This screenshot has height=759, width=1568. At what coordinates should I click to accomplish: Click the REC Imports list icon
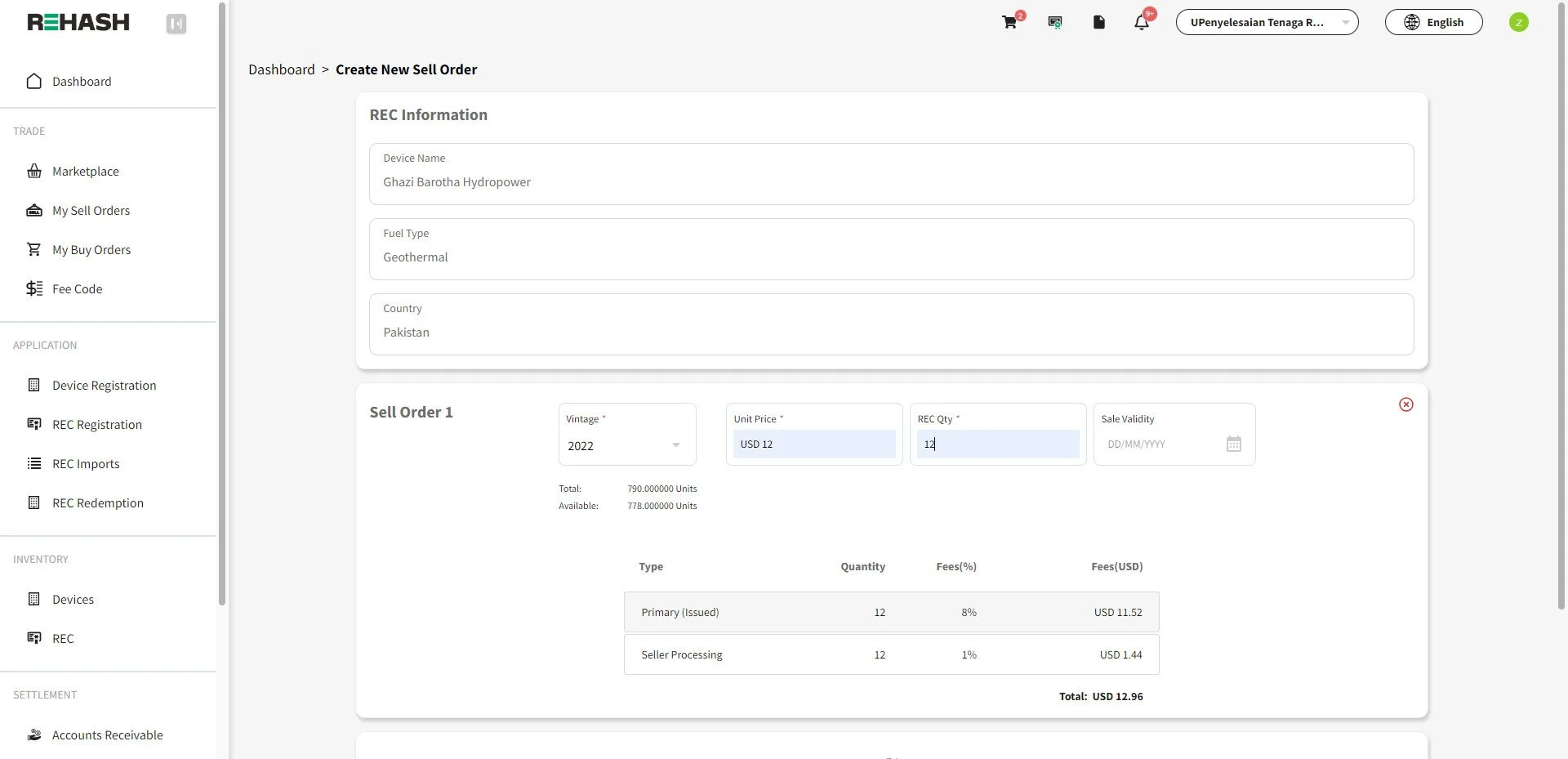coord(34,463)
